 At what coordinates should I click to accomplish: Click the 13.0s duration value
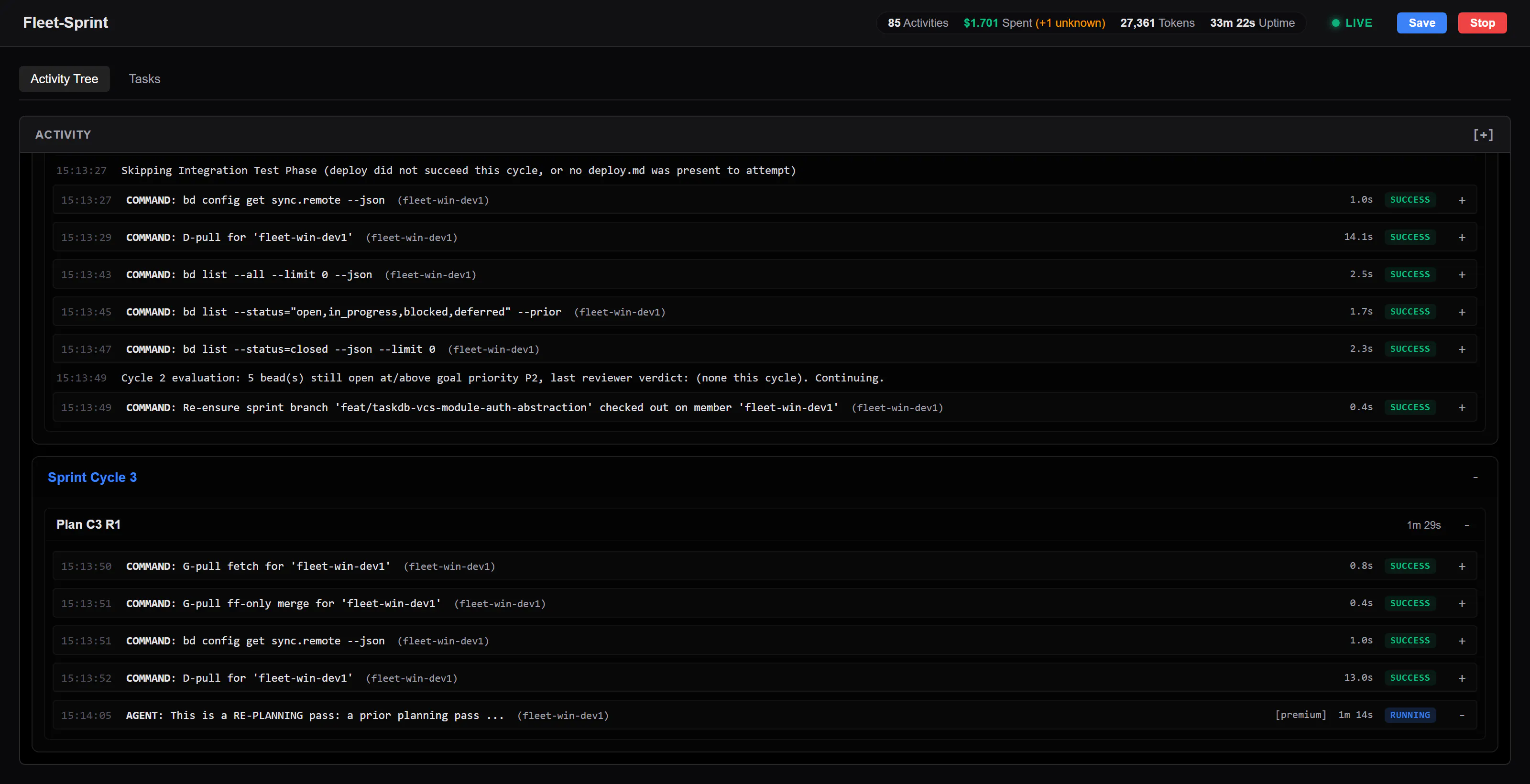pos(1358,678)
